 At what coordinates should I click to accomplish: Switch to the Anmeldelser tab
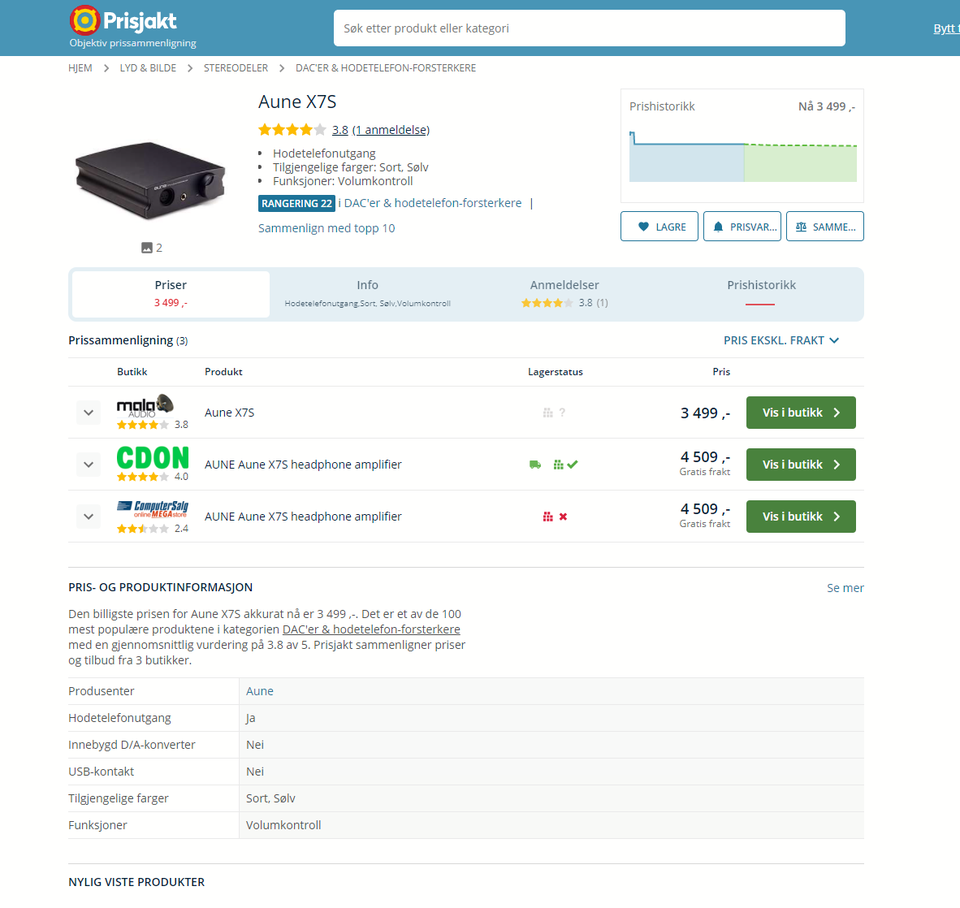click(564, 294)
